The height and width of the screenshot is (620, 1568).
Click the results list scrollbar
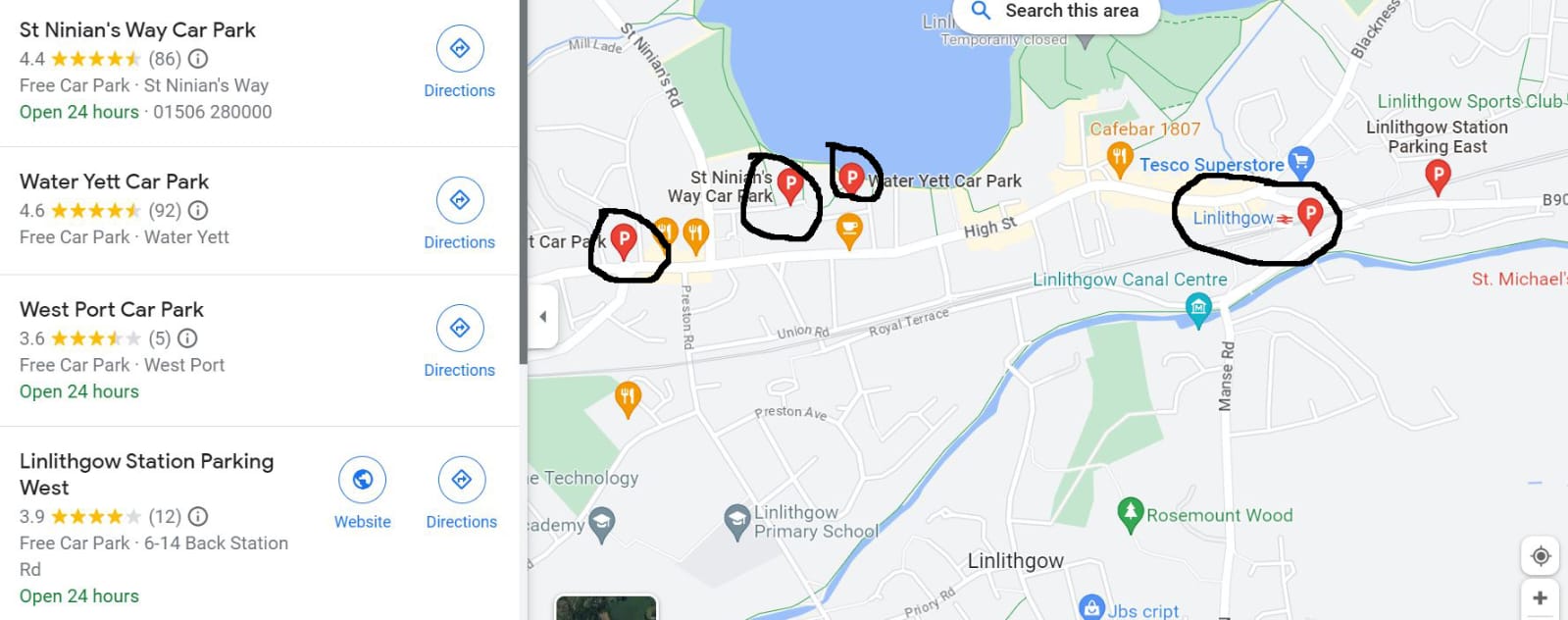point(524,181)
